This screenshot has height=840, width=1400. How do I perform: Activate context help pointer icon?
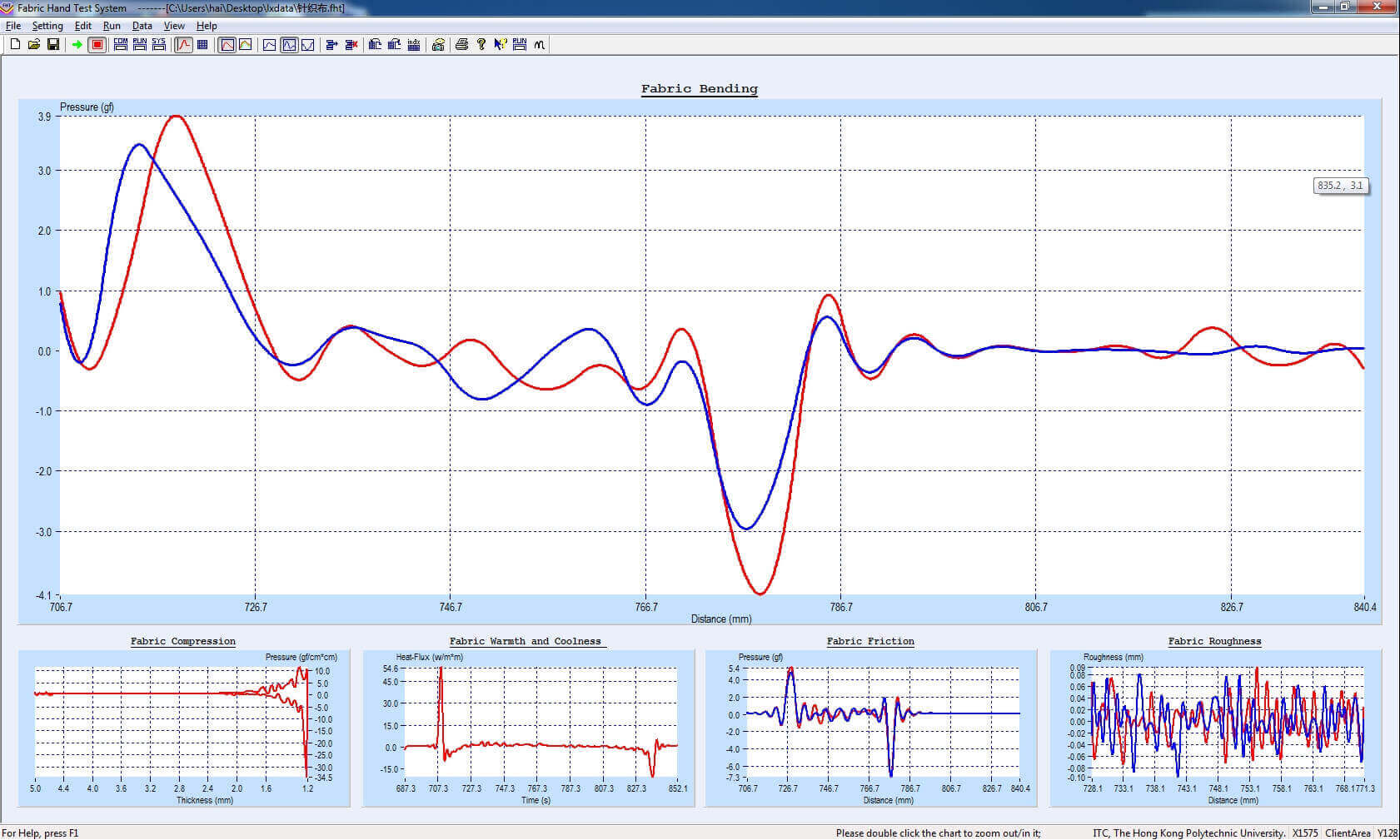coord(501,44)
